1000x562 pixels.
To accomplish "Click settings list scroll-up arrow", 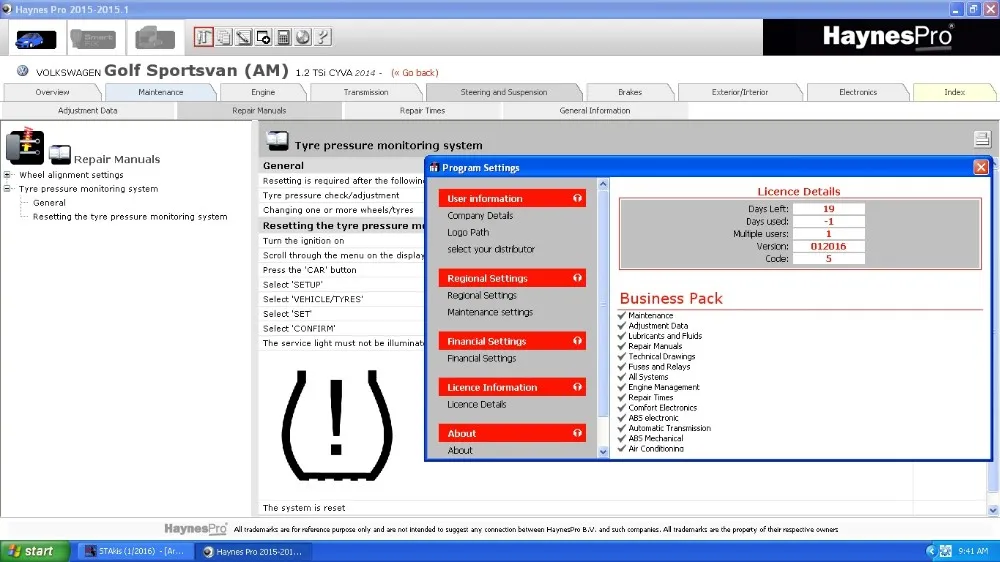I will pyautogui.click(x=603, y=184).
